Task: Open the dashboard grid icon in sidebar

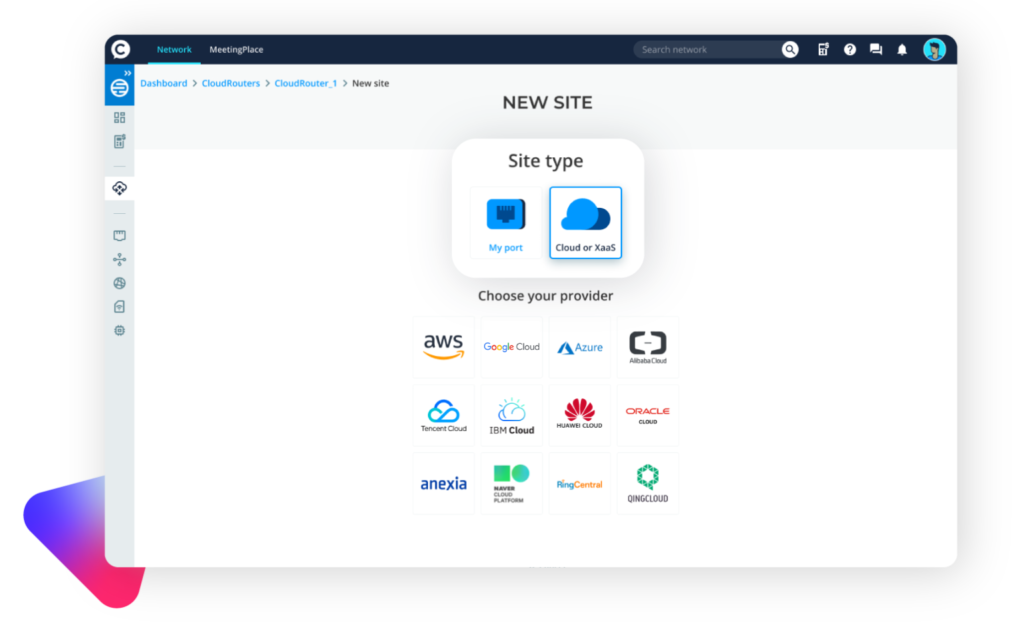Action: click(119, 117)
